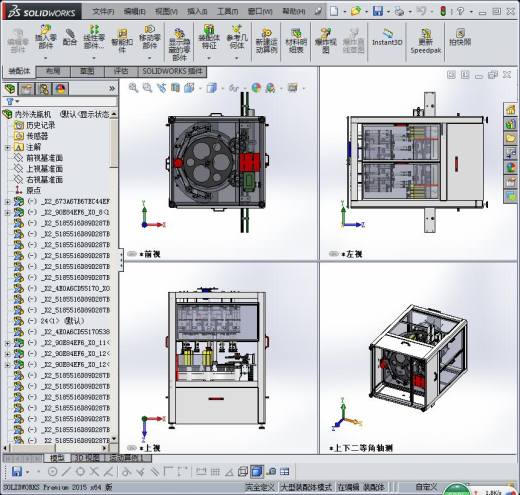The height and width of the screenshot is (495, 520).
Task: Click the feature tree vertical scrollbar down arrow
Action: click(x=114, y=439)
